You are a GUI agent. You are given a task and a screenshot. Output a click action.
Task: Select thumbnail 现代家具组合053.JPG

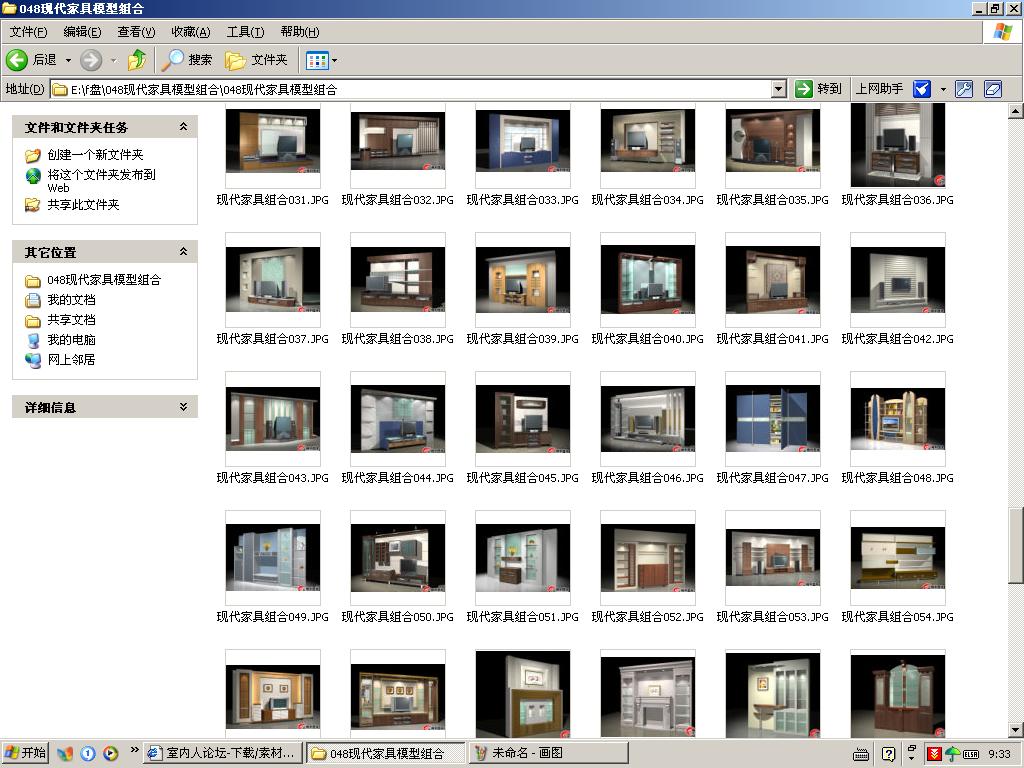click(x=773, y=558)
